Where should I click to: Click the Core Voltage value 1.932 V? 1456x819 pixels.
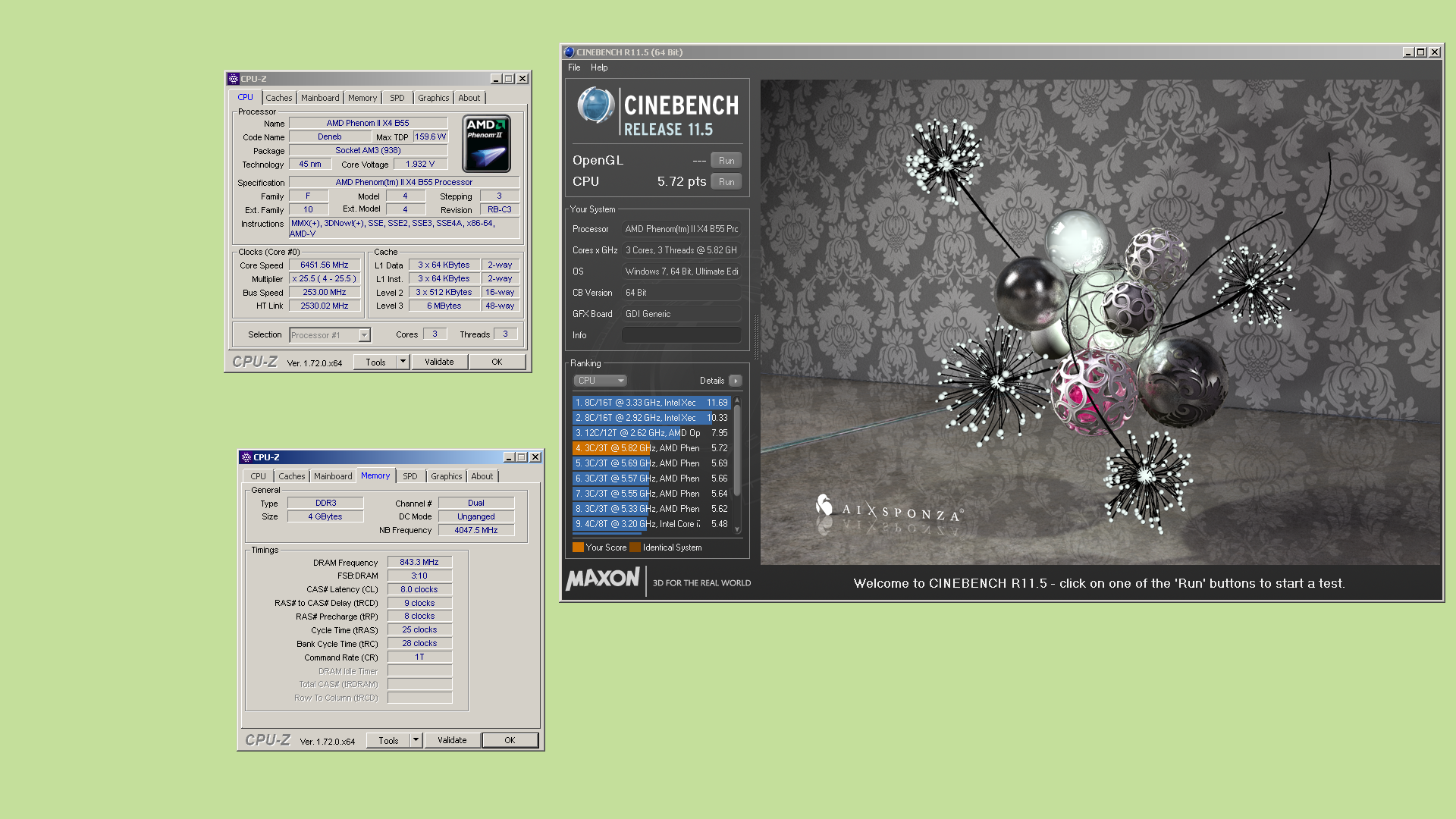pyautogui.click(x=420, y=165)
